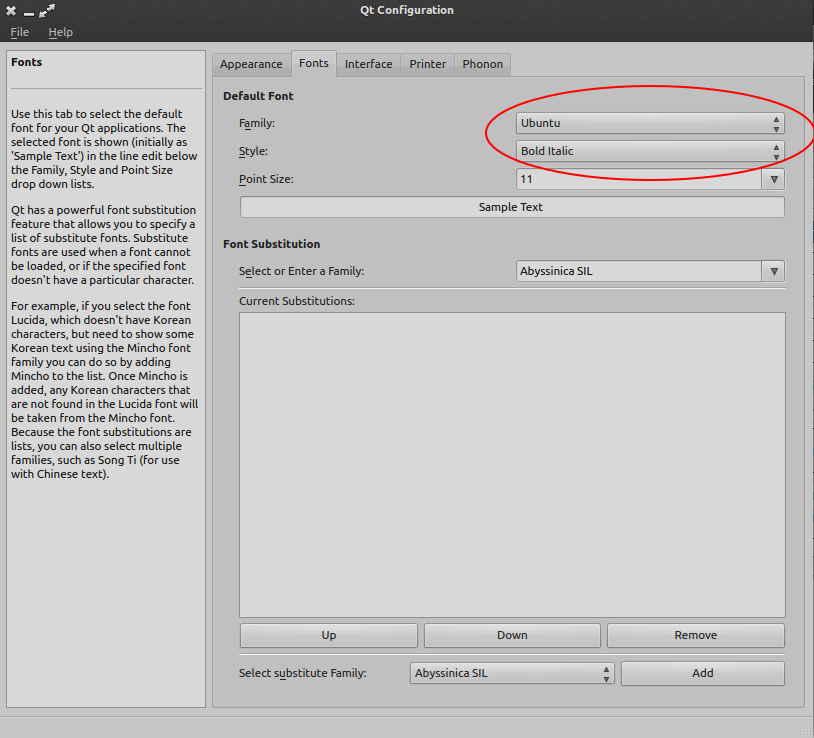Click the minimize icon in the titlebar
The width and height of the screenshot is (814, 738).
tap(27, 11)
